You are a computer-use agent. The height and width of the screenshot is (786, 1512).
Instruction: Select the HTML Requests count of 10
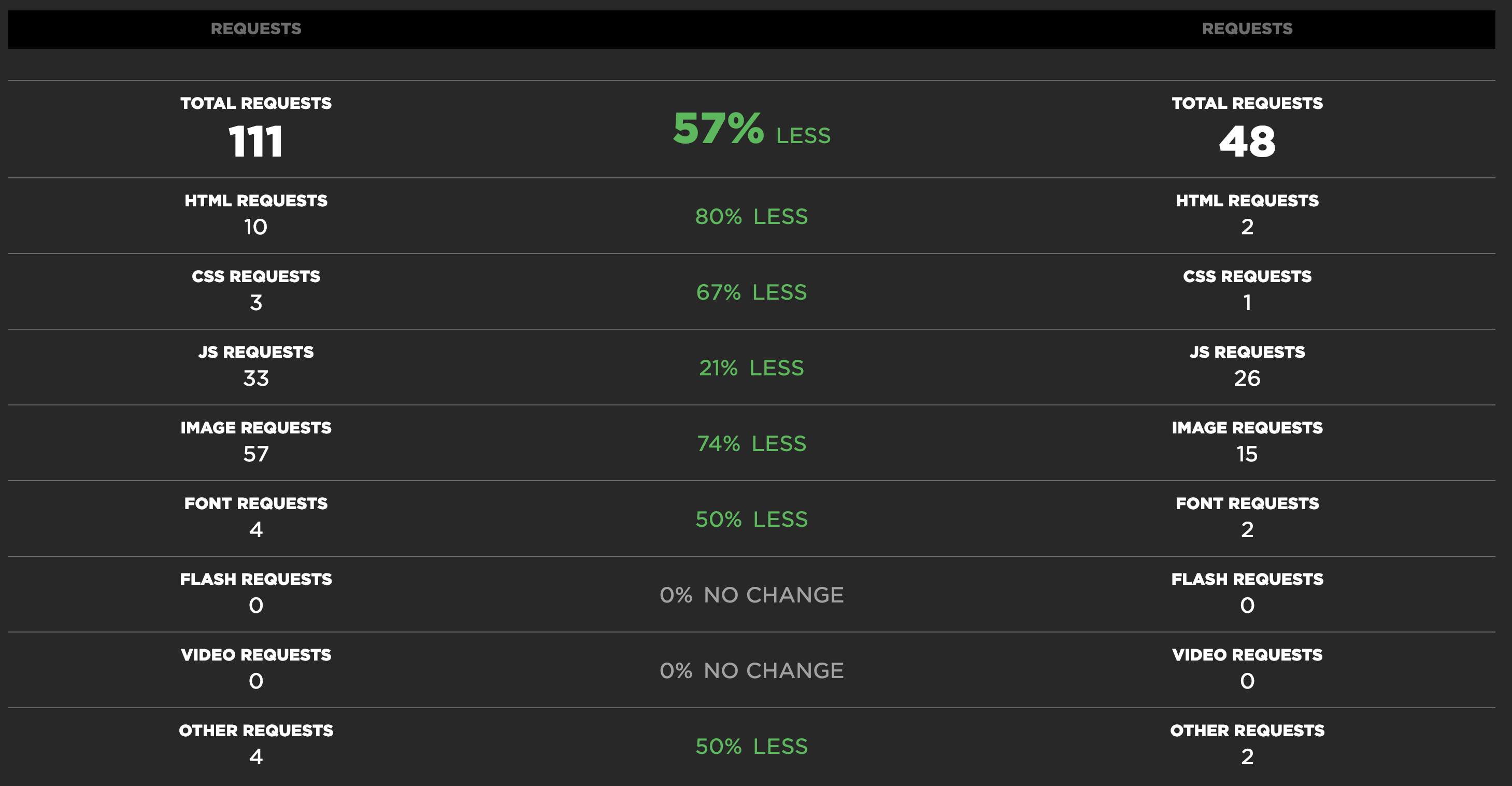[256, 227]
